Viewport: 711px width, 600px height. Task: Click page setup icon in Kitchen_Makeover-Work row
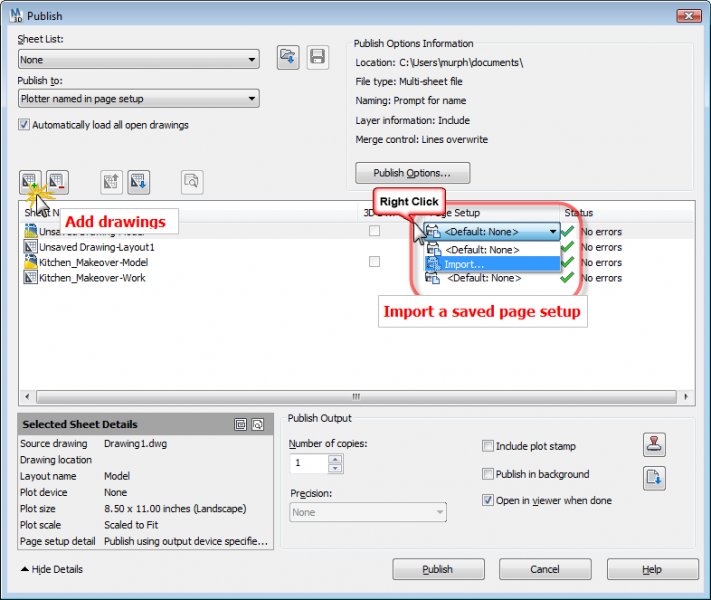pos(433,278)
